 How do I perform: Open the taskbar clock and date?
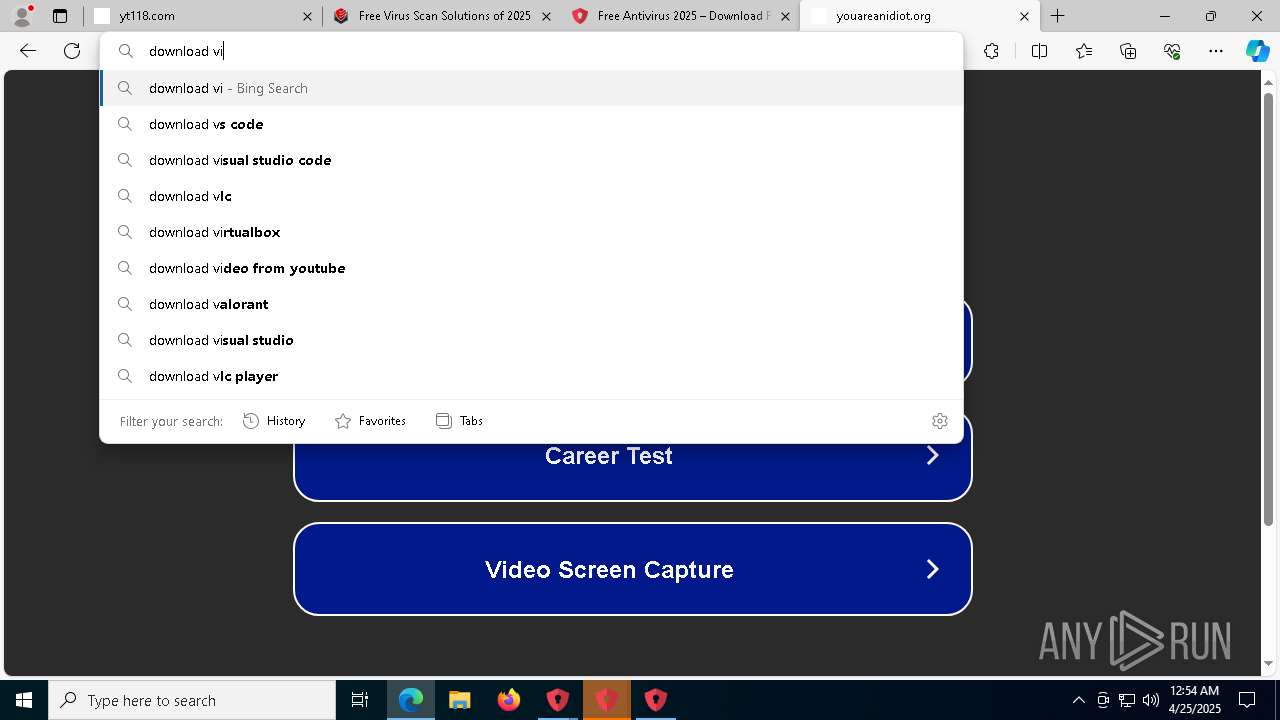click(1194, 700)
